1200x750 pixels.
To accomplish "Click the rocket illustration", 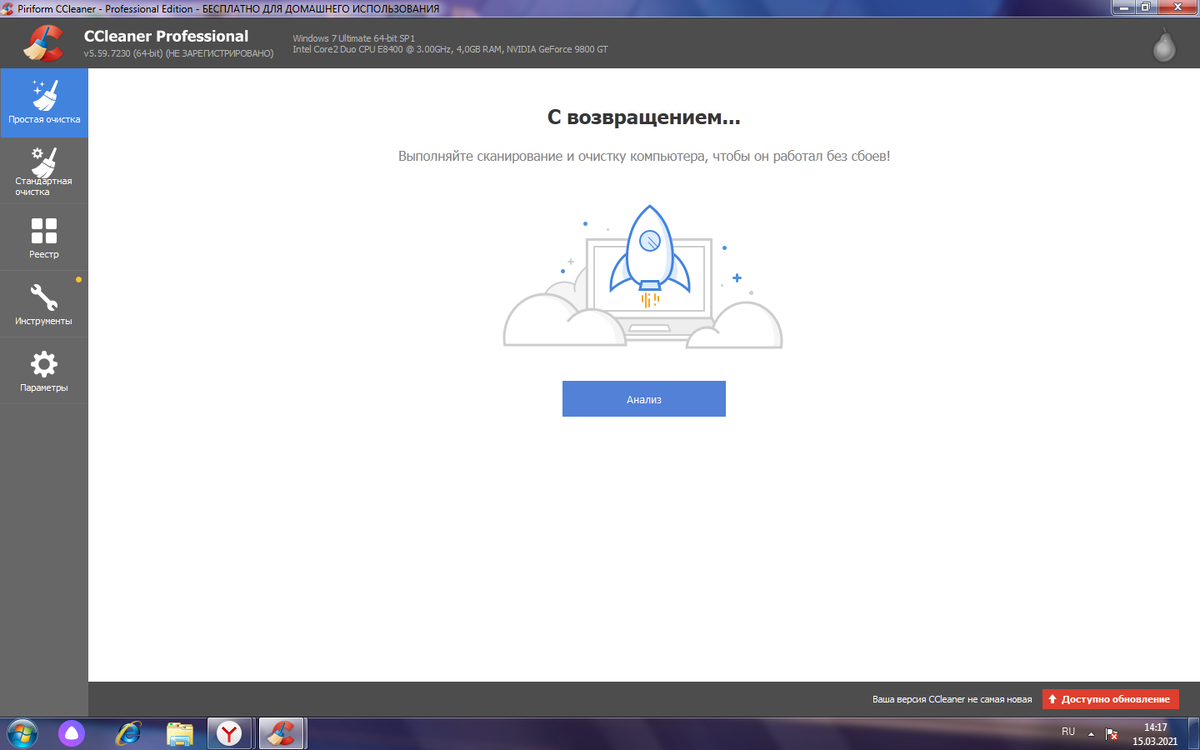I will click(x=650, y=255).
